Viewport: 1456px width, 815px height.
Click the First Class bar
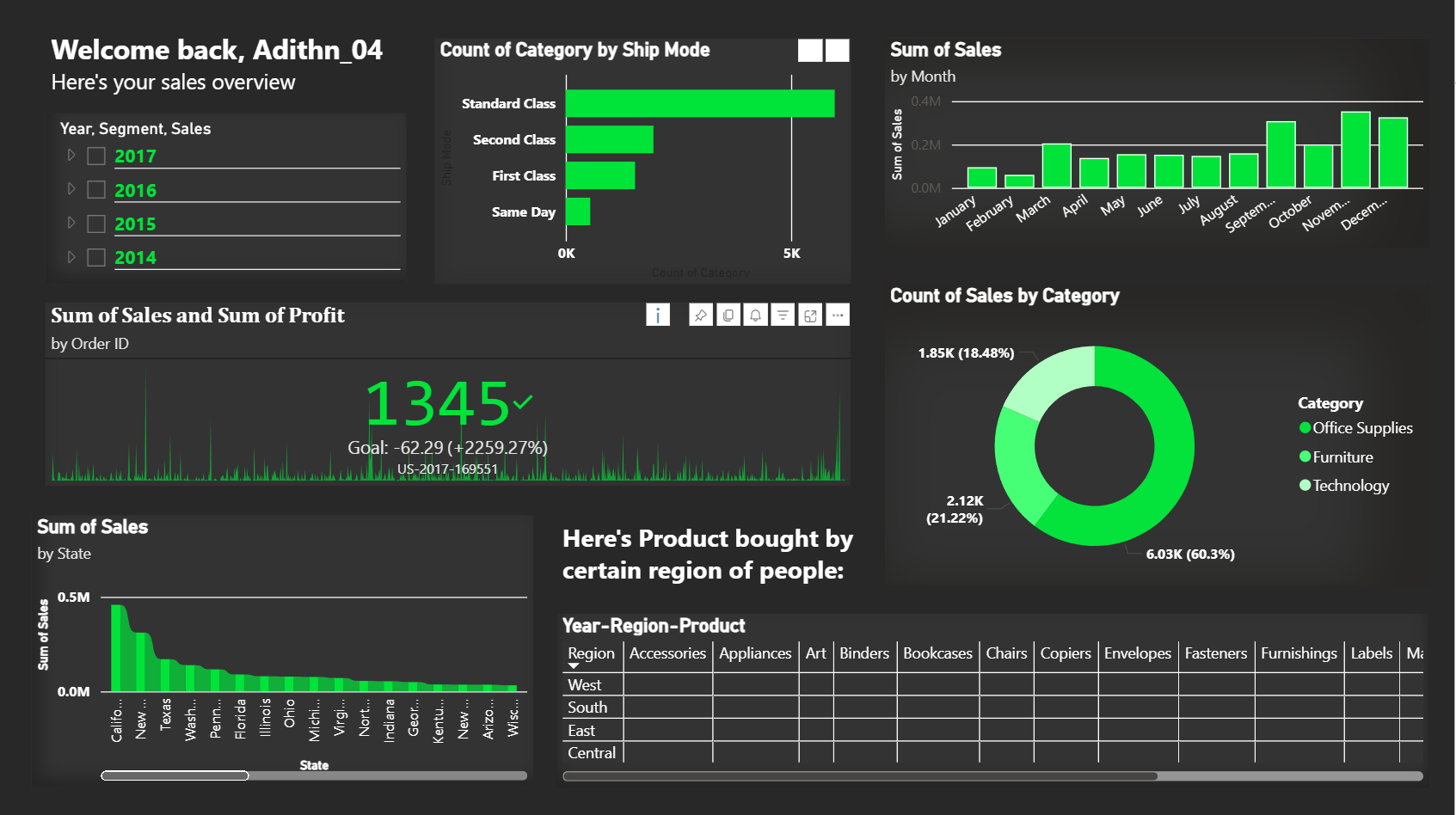[600, 175]
